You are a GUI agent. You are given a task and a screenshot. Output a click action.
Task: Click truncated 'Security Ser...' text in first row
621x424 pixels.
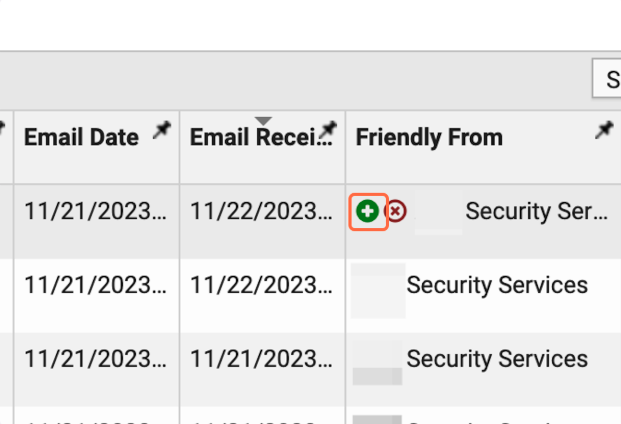[536, 212]
